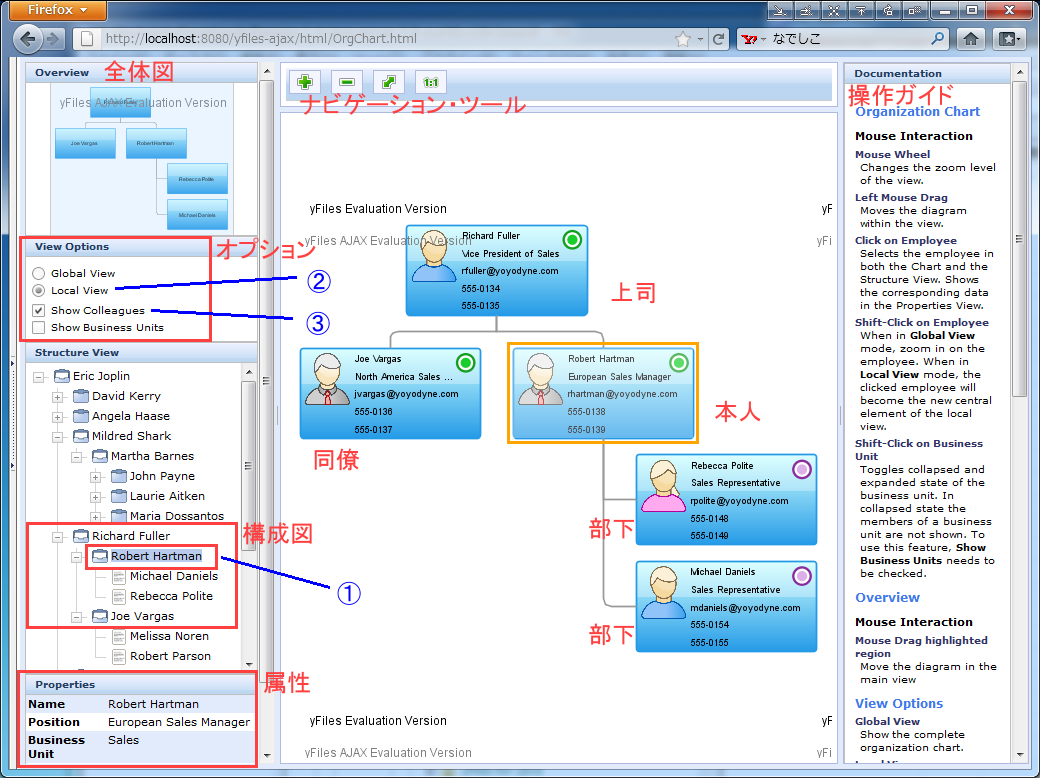This screenshot has width=1040, height=778.
Task: Expand the David Kerry tree node
Action: (x=58, y=396)
